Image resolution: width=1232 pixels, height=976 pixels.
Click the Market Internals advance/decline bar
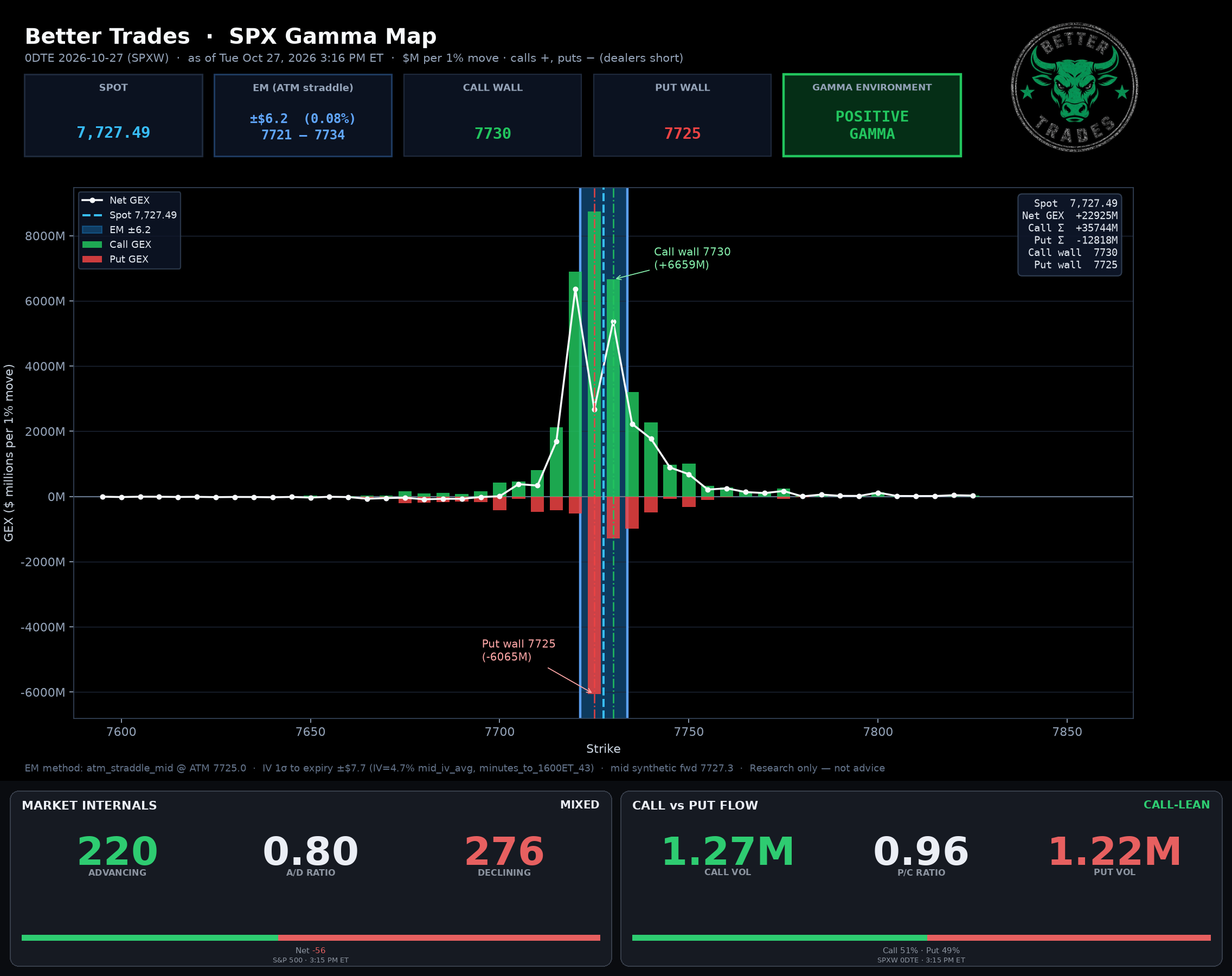coord(311,938)
